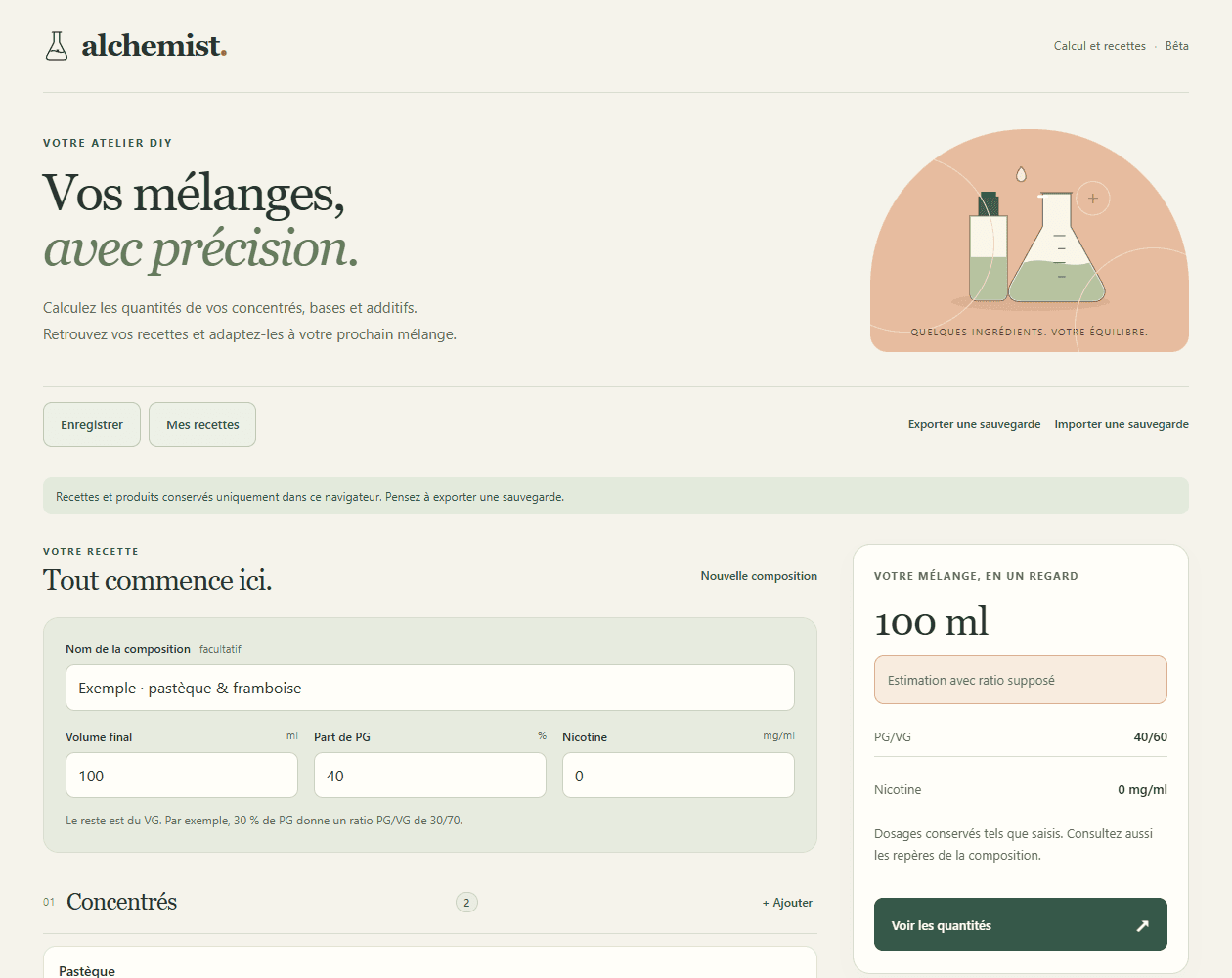The width and height of the screenshot is (1232, 978).
Task: Open the alchemist home wordmark
Action: point(154,46)
